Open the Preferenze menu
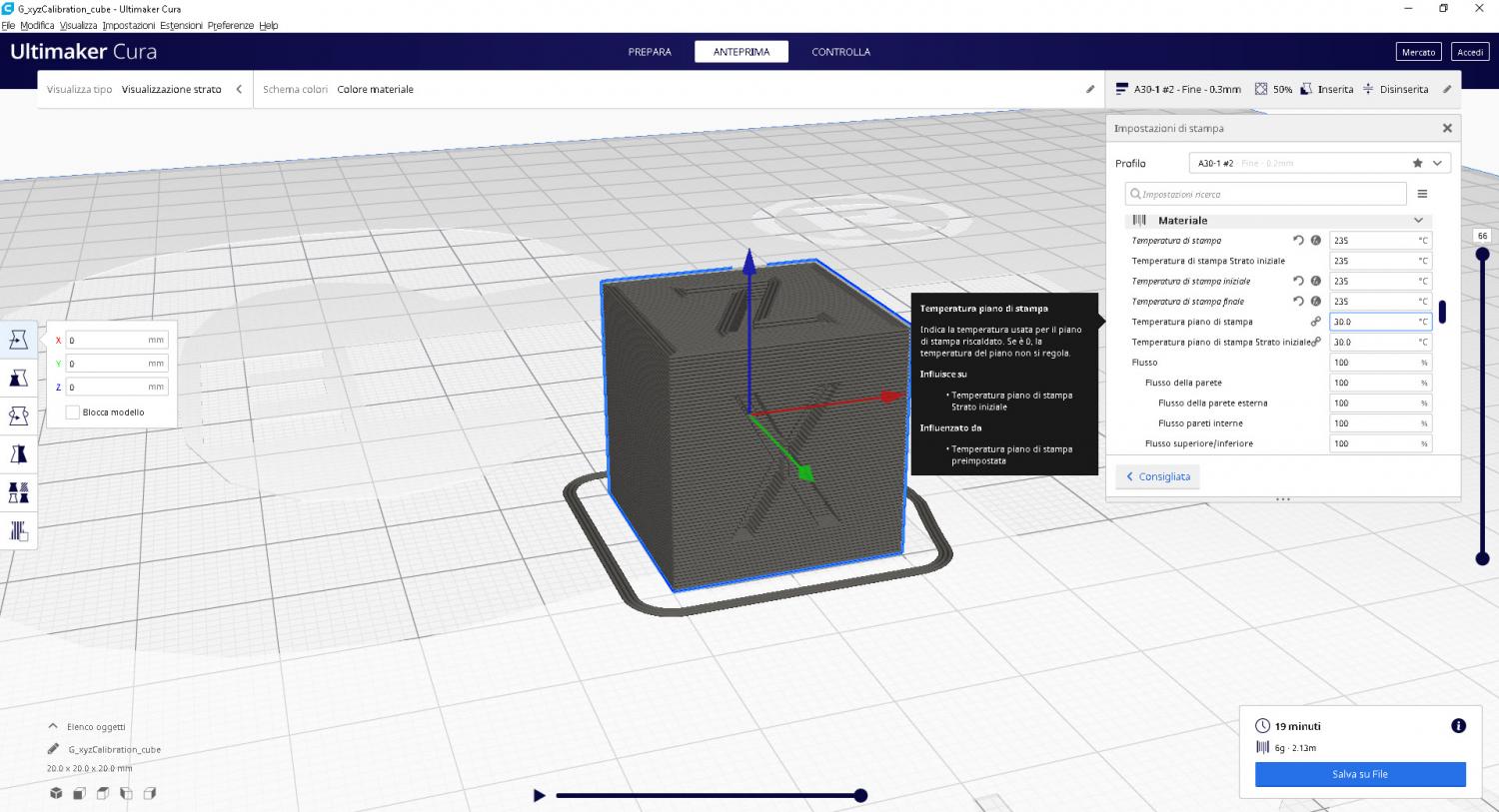The image size is (1499, 812). pyautogui.click(x=231, y=25)
